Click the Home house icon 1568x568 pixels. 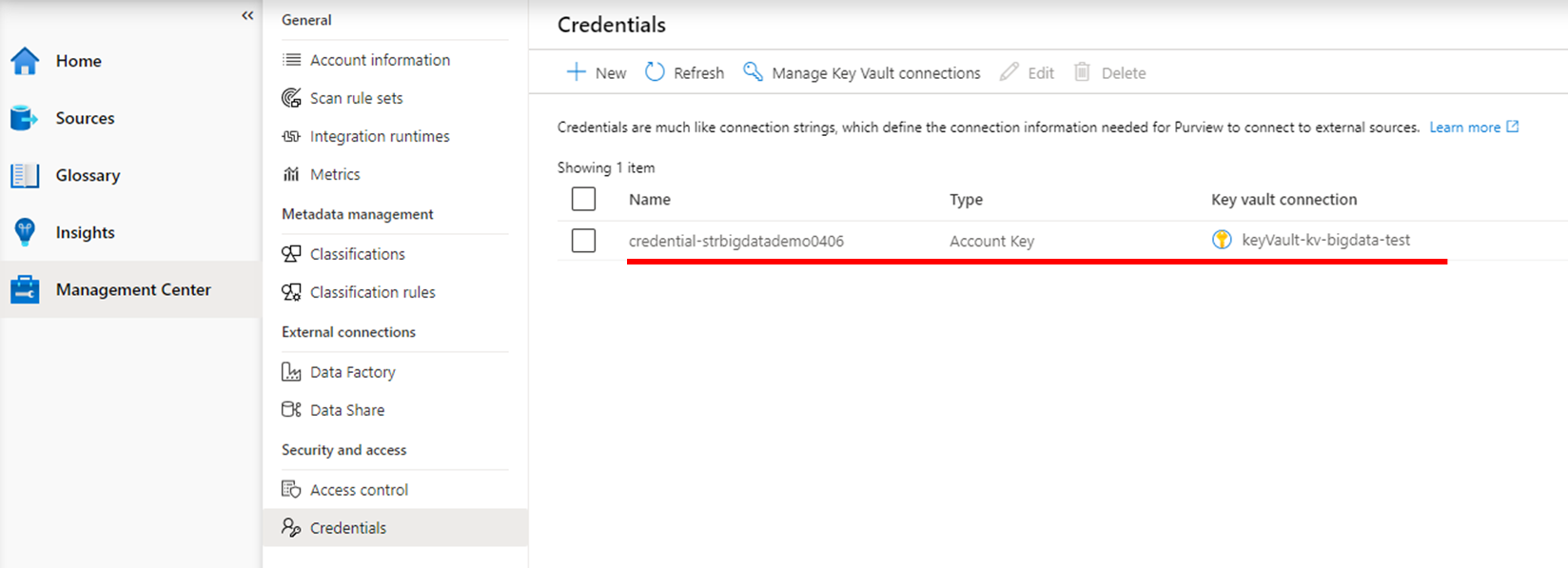[x=25, y=61]
